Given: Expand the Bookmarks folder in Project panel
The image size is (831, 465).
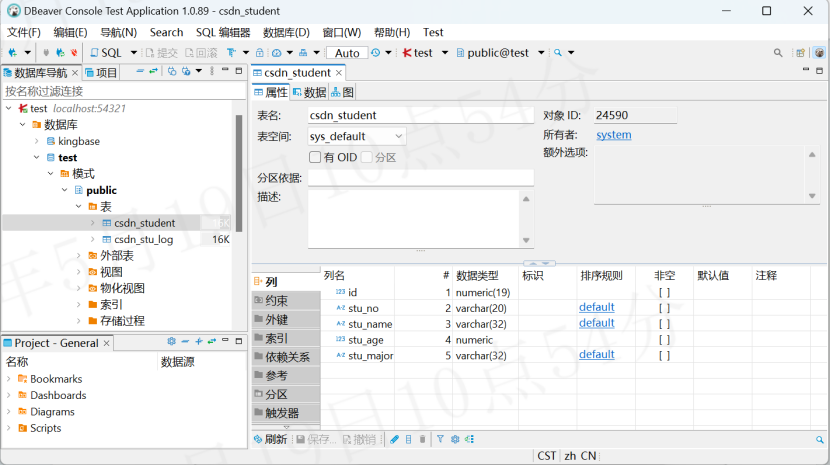Looking at the screenshot, I should [9, 379].
